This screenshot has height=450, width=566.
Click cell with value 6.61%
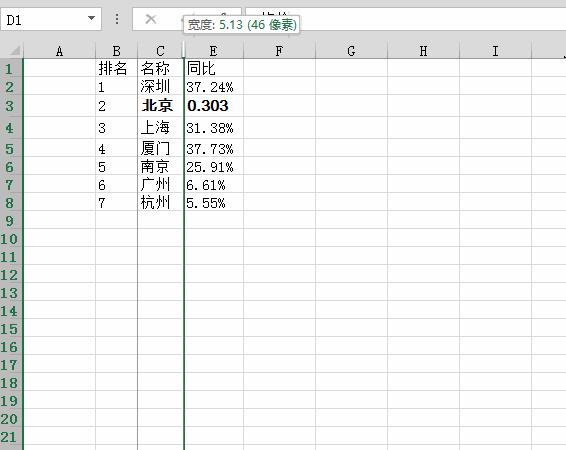point(214,184)
